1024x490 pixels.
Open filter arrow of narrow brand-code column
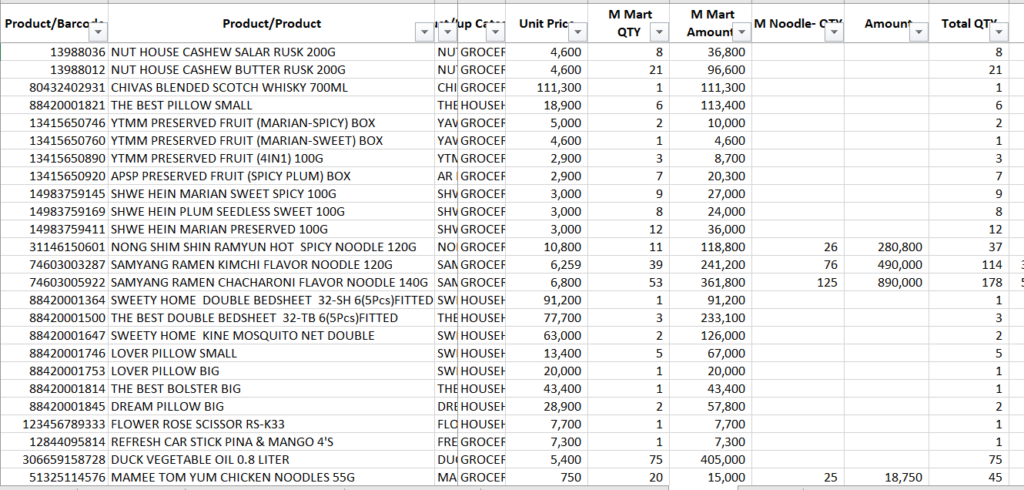(x=447, y=32)
